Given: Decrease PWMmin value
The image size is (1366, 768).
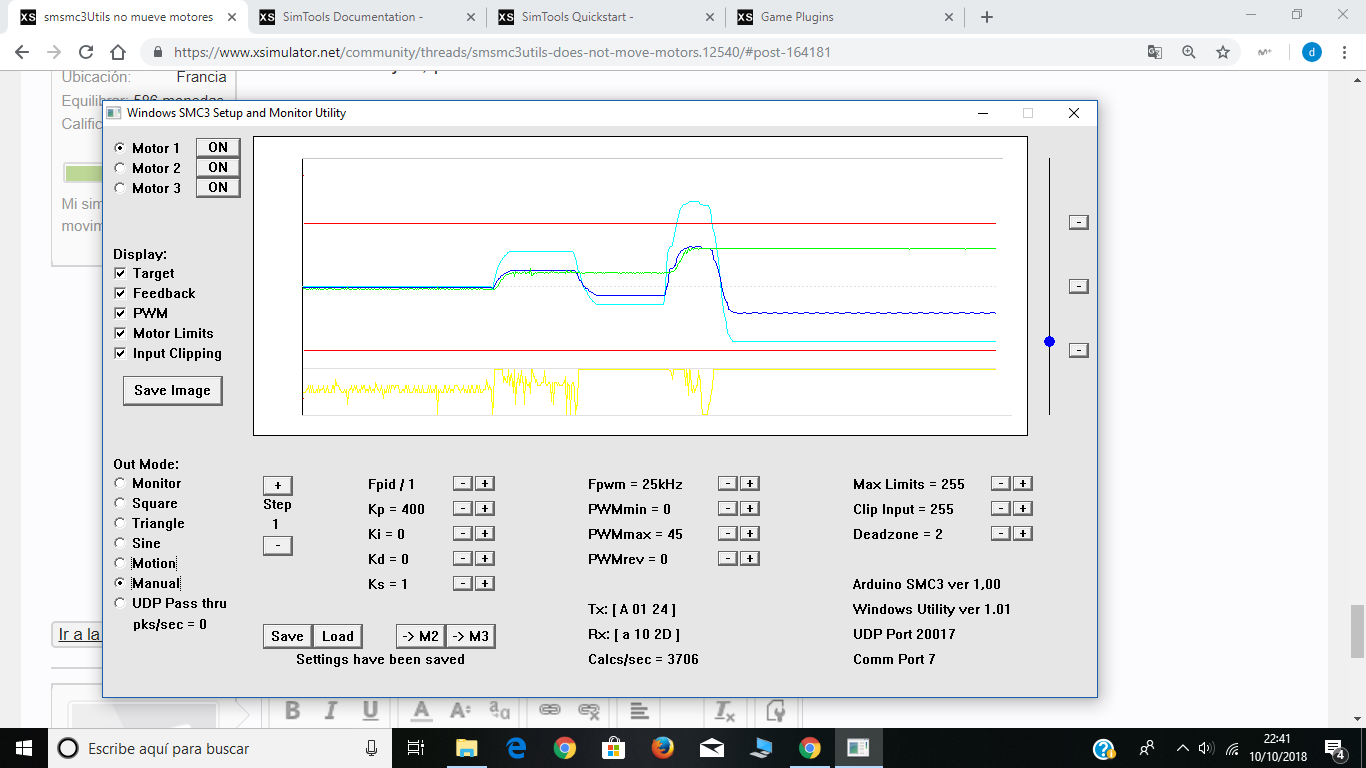Looking at the screenshot, I should click(x=728, y=508).
